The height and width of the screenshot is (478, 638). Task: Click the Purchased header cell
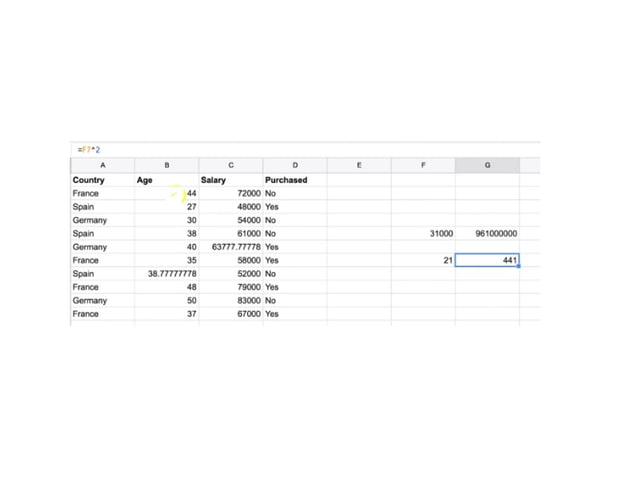(294, 180)
